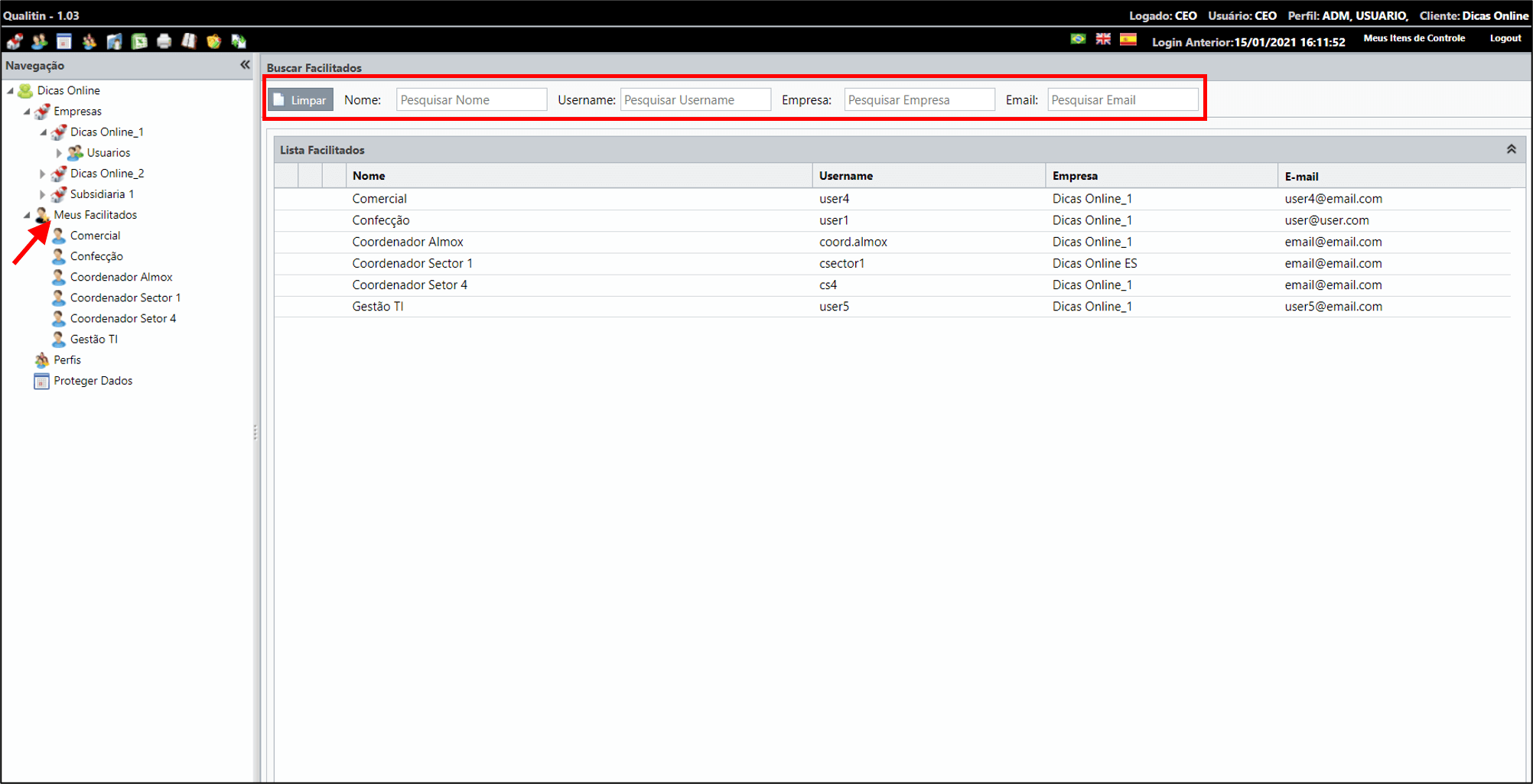
Task: Expand the Dicas Online_2 tree node
Action: click(43, 174)
